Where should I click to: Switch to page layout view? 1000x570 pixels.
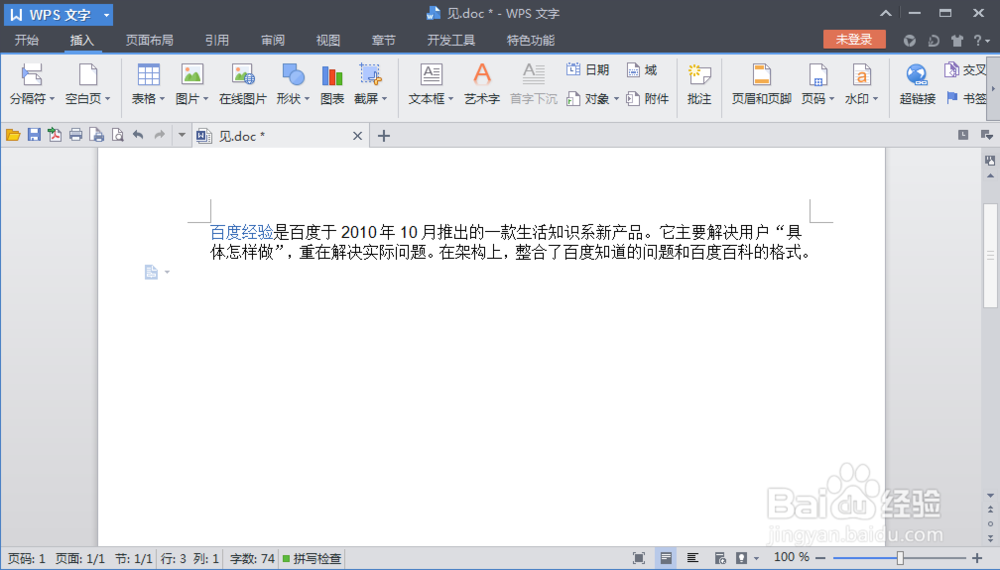coord(666,559)
